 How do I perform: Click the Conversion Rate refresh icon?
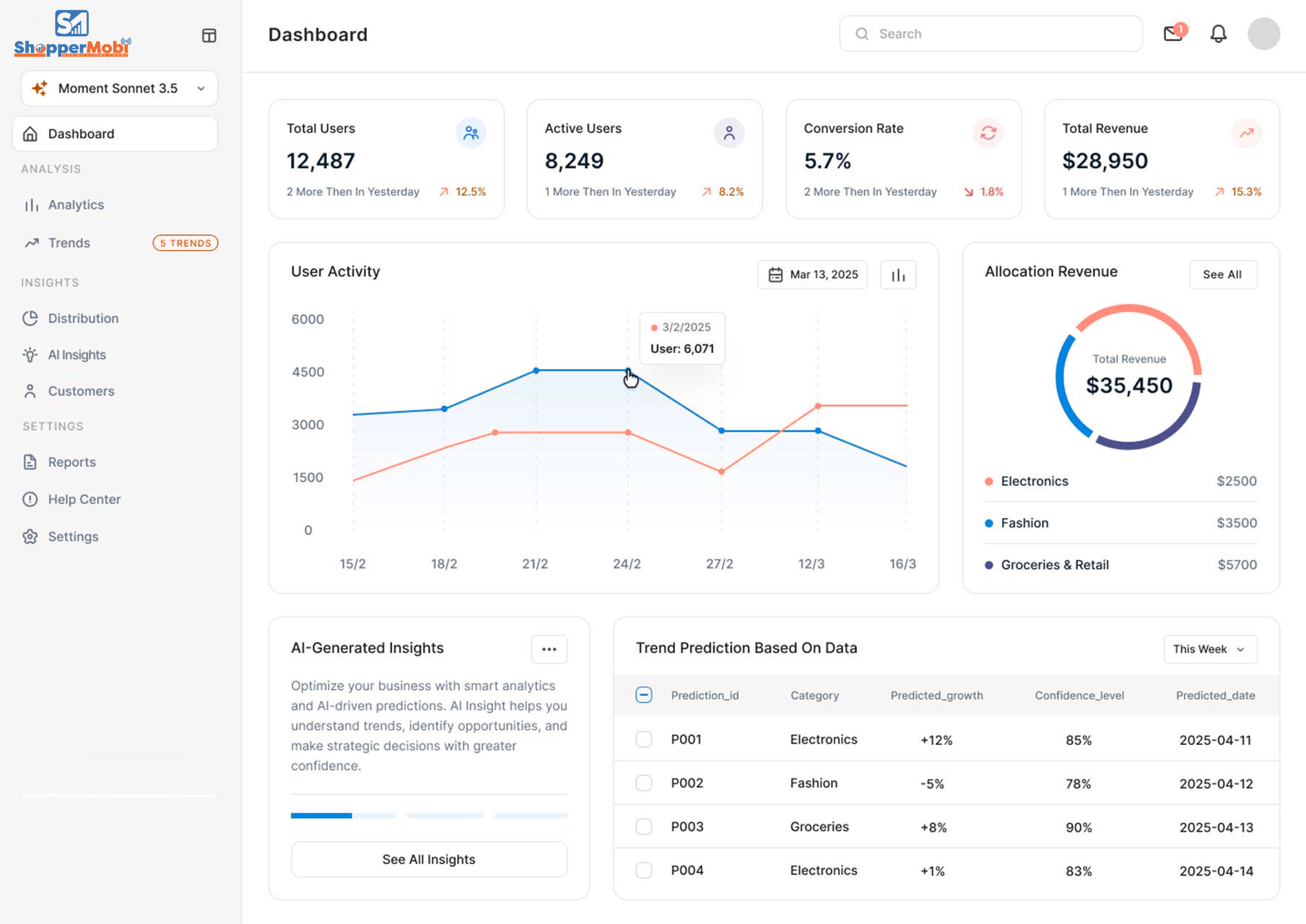tap(988, 133)
